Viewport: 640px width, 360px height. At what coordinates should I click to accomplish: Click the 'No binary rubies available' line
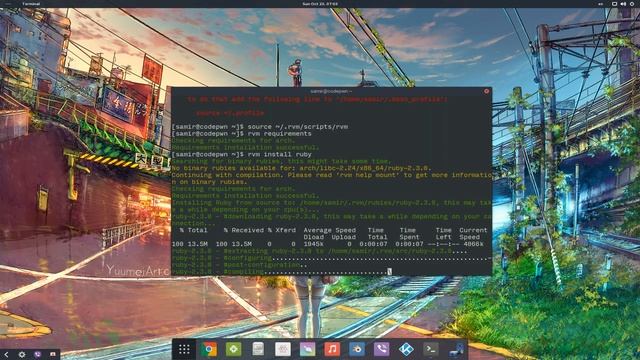pyautogui.click(x=301, y=168)
